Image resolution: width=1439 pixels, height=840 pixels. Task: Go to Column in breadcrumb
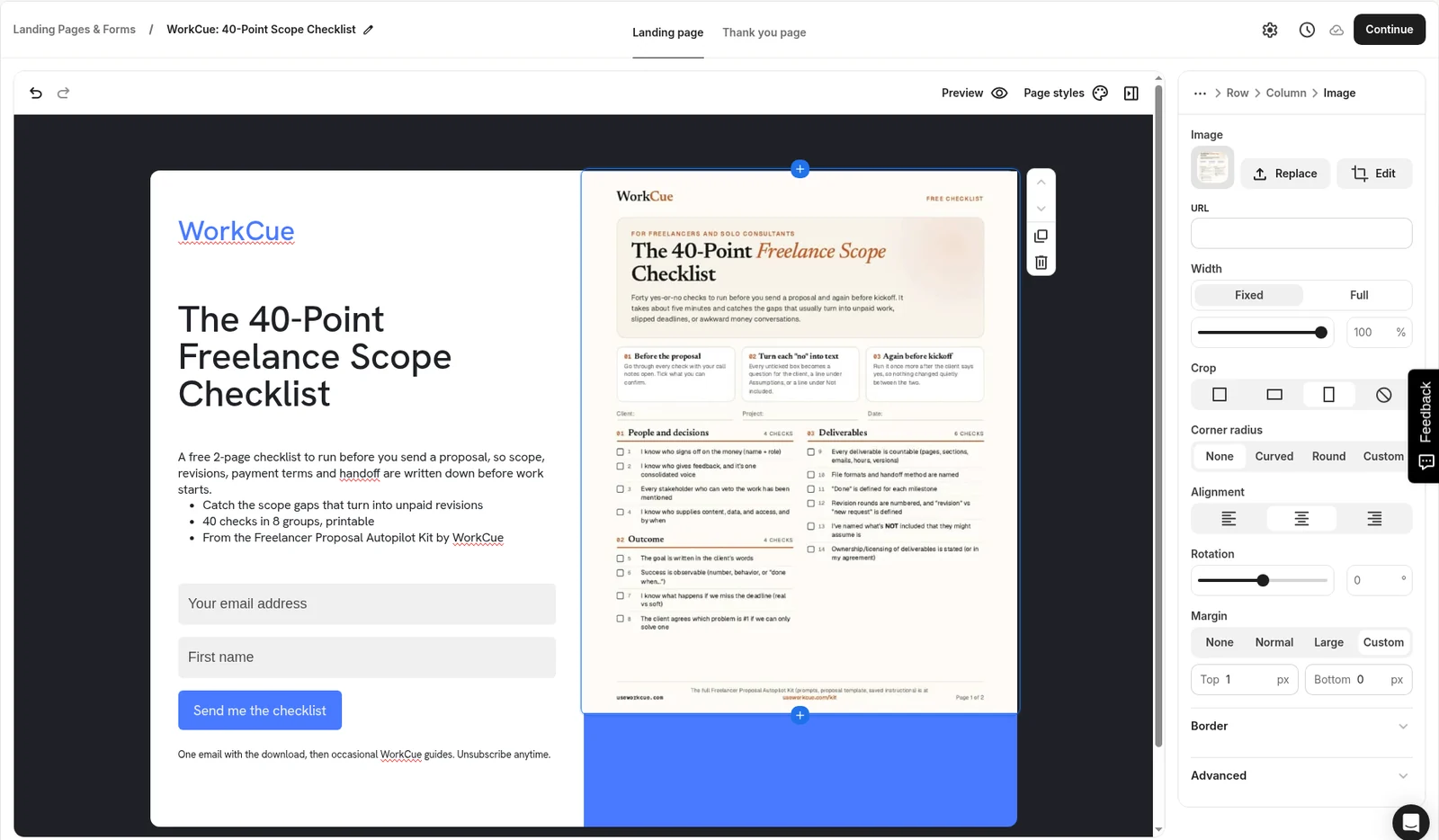pyautogui.click(x=1286, y=93)
